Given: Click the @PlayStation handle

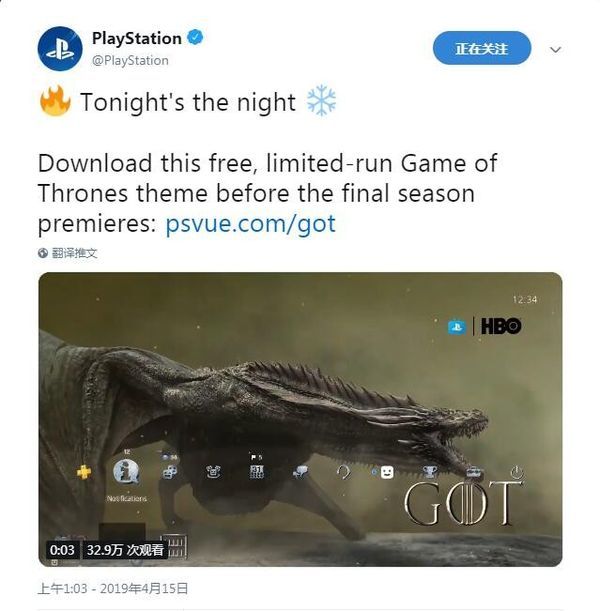Looking at the screenshot, I should [130, 60].
